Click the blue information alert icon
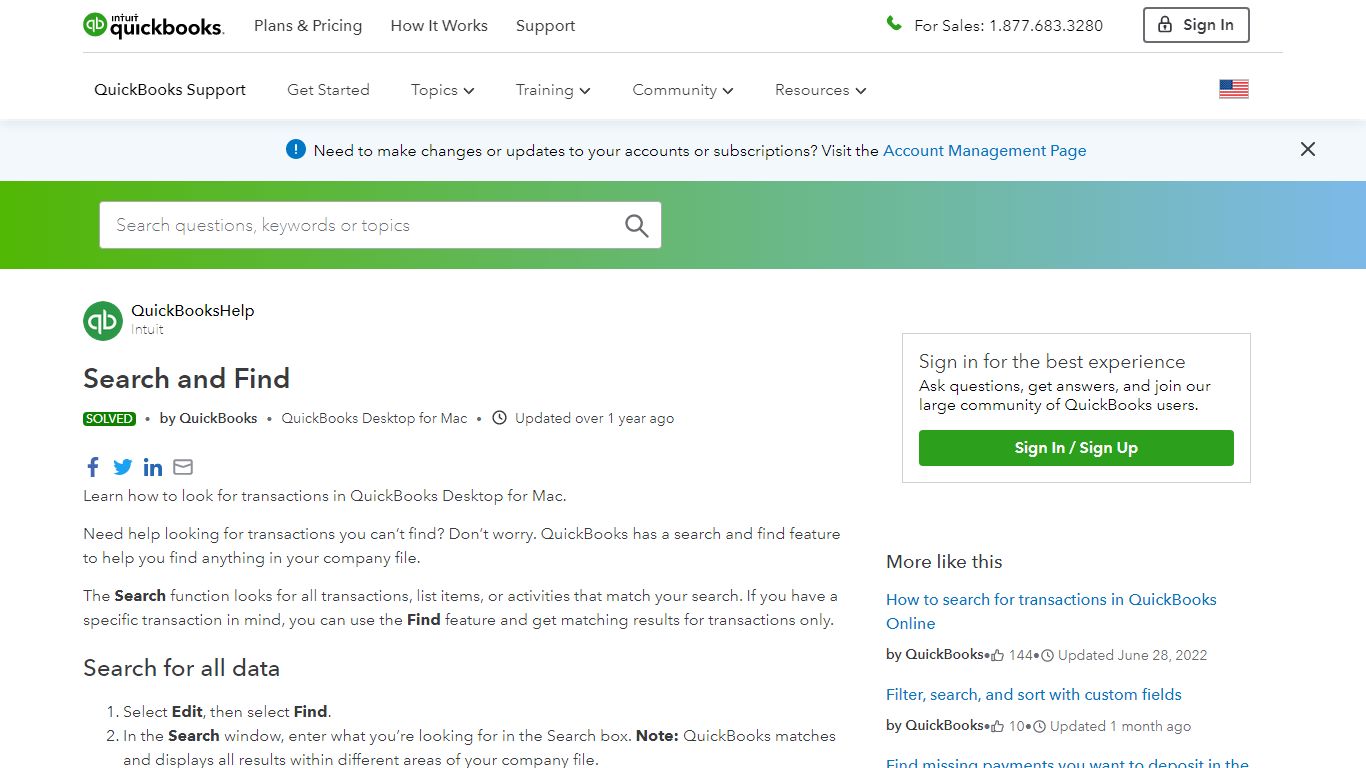 pyautogui.click(x=295, y=149)
